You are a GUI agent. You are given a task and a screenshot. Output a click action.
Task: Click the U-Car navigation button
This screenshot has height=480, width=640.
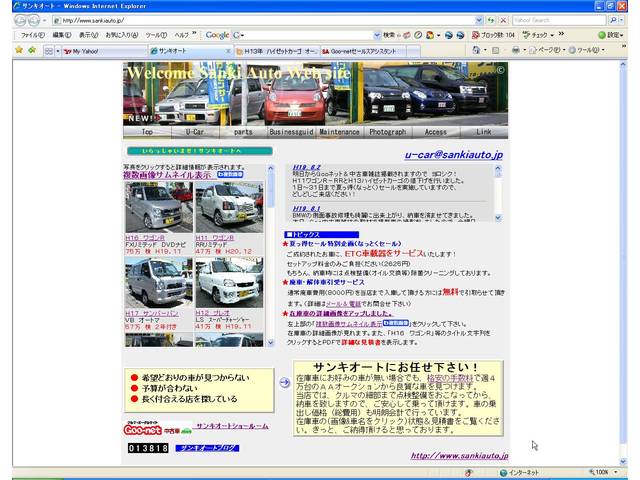click(195, 132)
